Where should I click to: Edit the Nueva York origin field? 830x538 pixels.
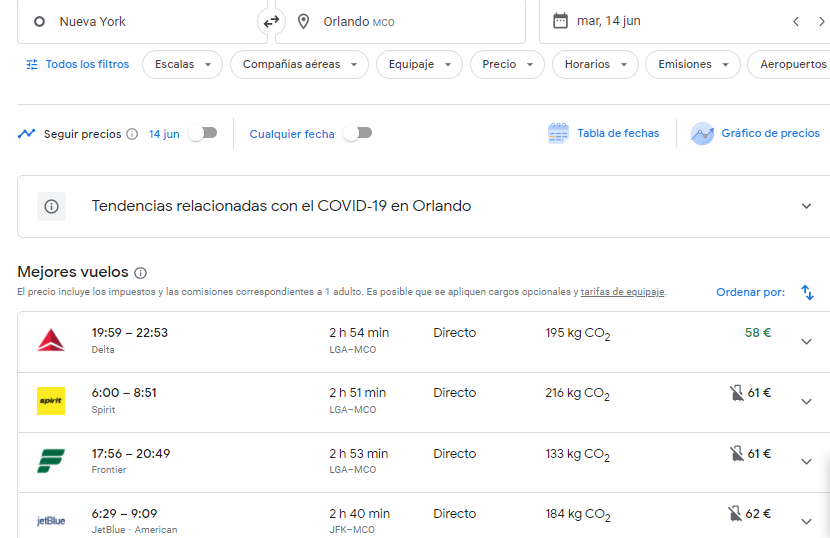point(142,22)
